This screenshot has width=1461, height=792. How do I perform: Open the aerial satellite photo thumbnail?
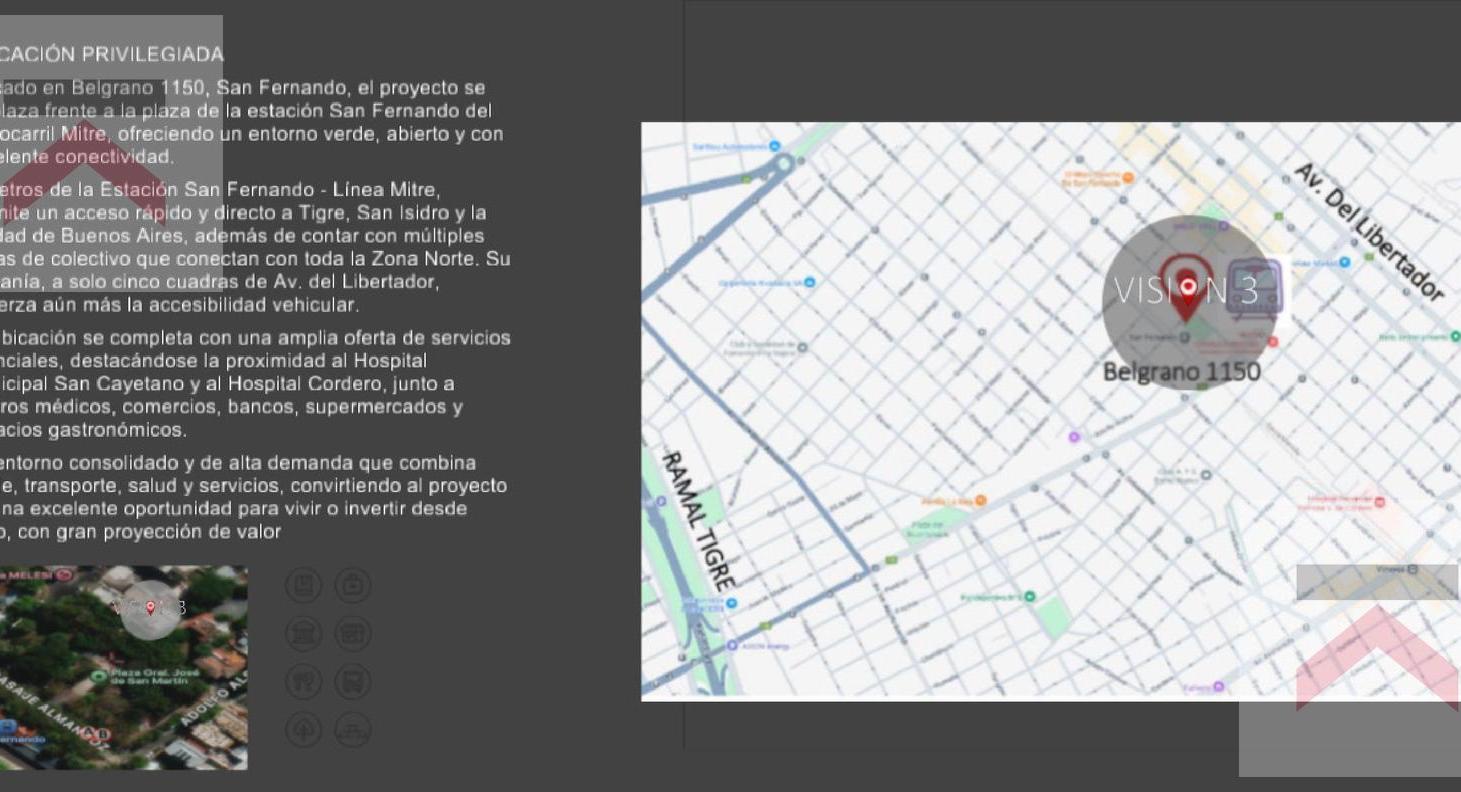(x=124, y=668)
